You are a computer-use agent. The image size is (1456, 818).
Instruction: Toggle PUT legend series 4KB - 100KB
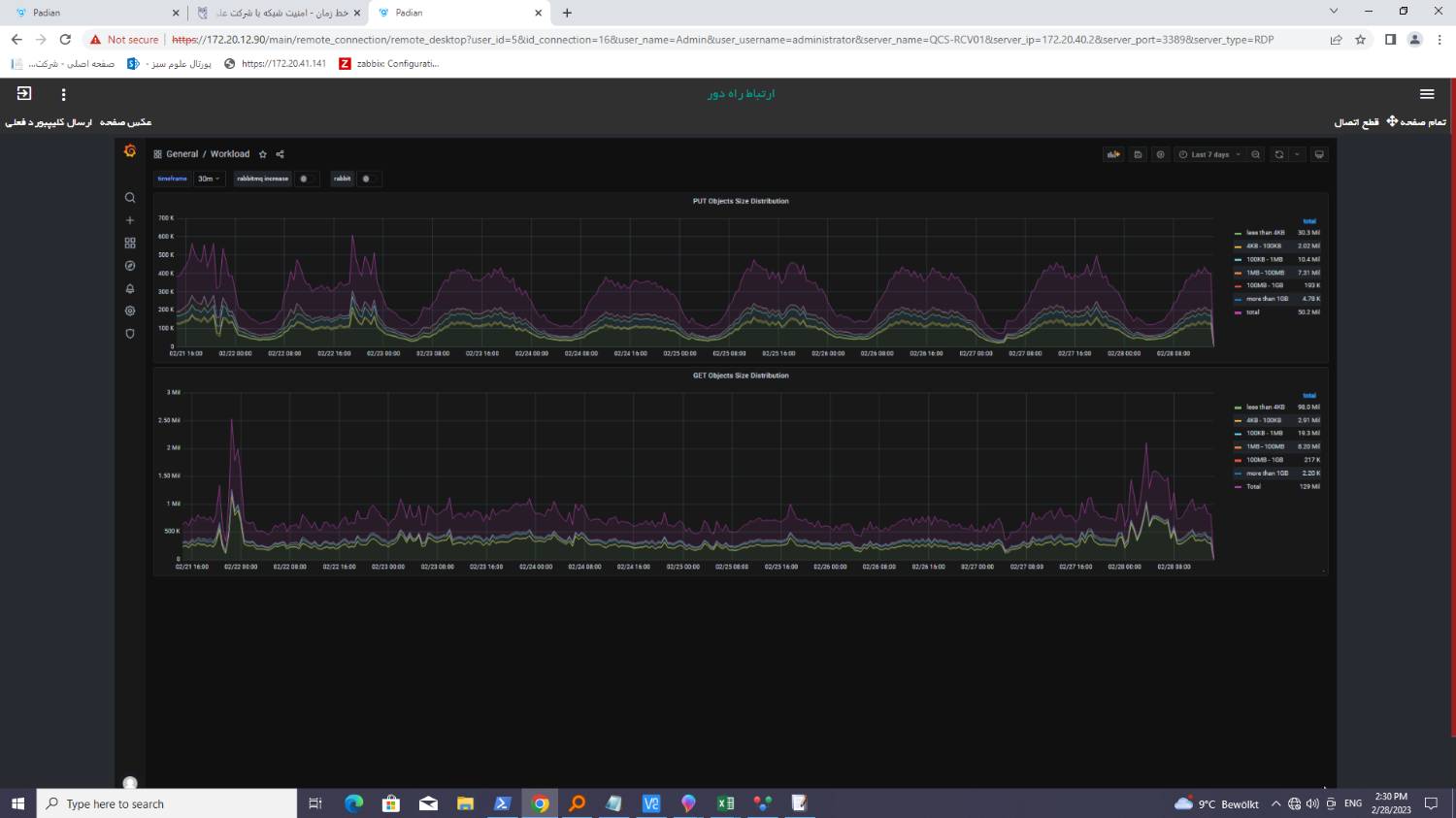(x=1264, y=246)
